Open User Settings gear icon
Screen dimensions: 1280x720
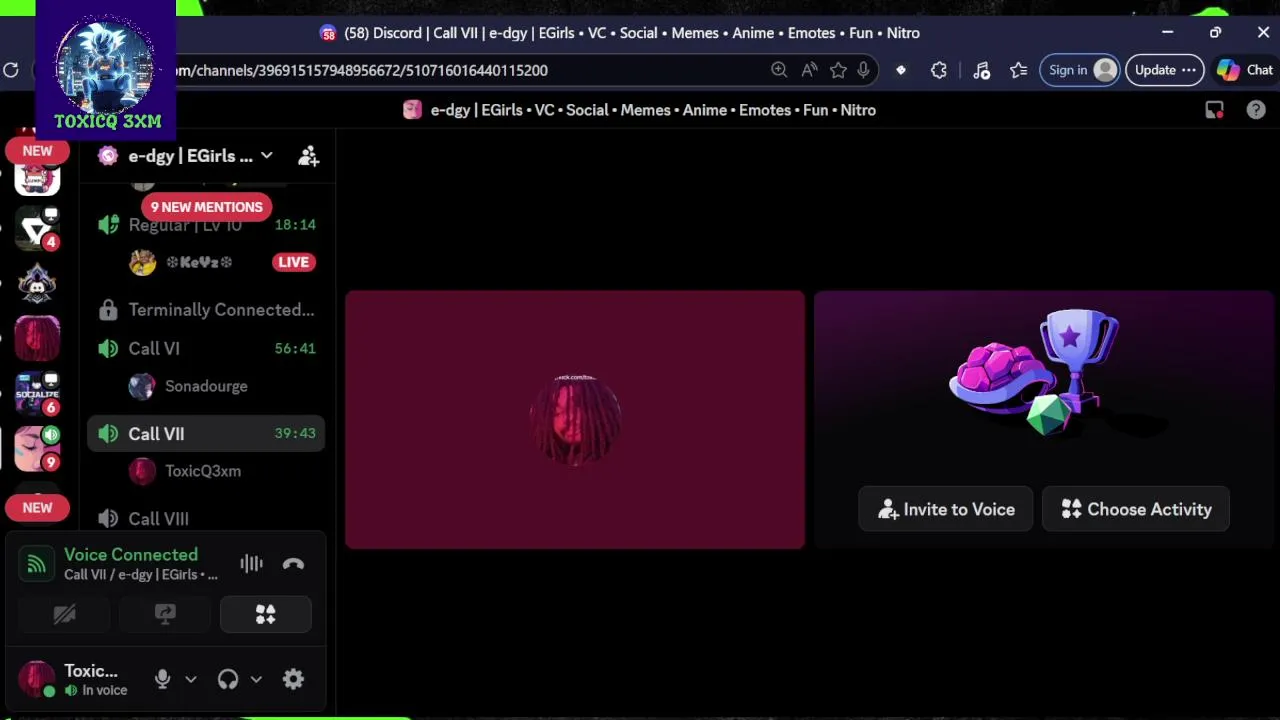(293, 679)
